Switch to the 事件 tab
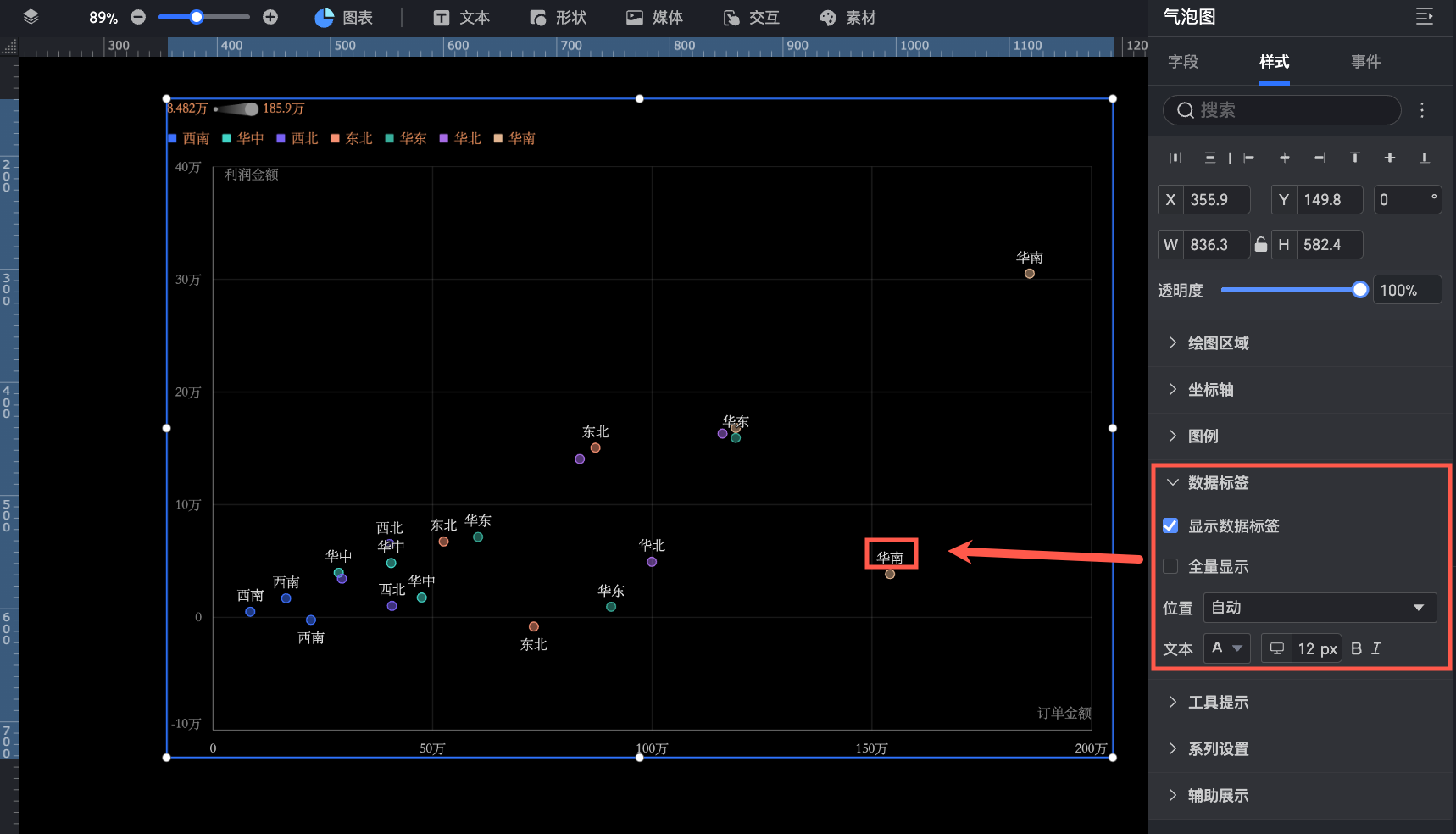The width and height of the screenshot is (1456, 834). (x=1366, y=62)
